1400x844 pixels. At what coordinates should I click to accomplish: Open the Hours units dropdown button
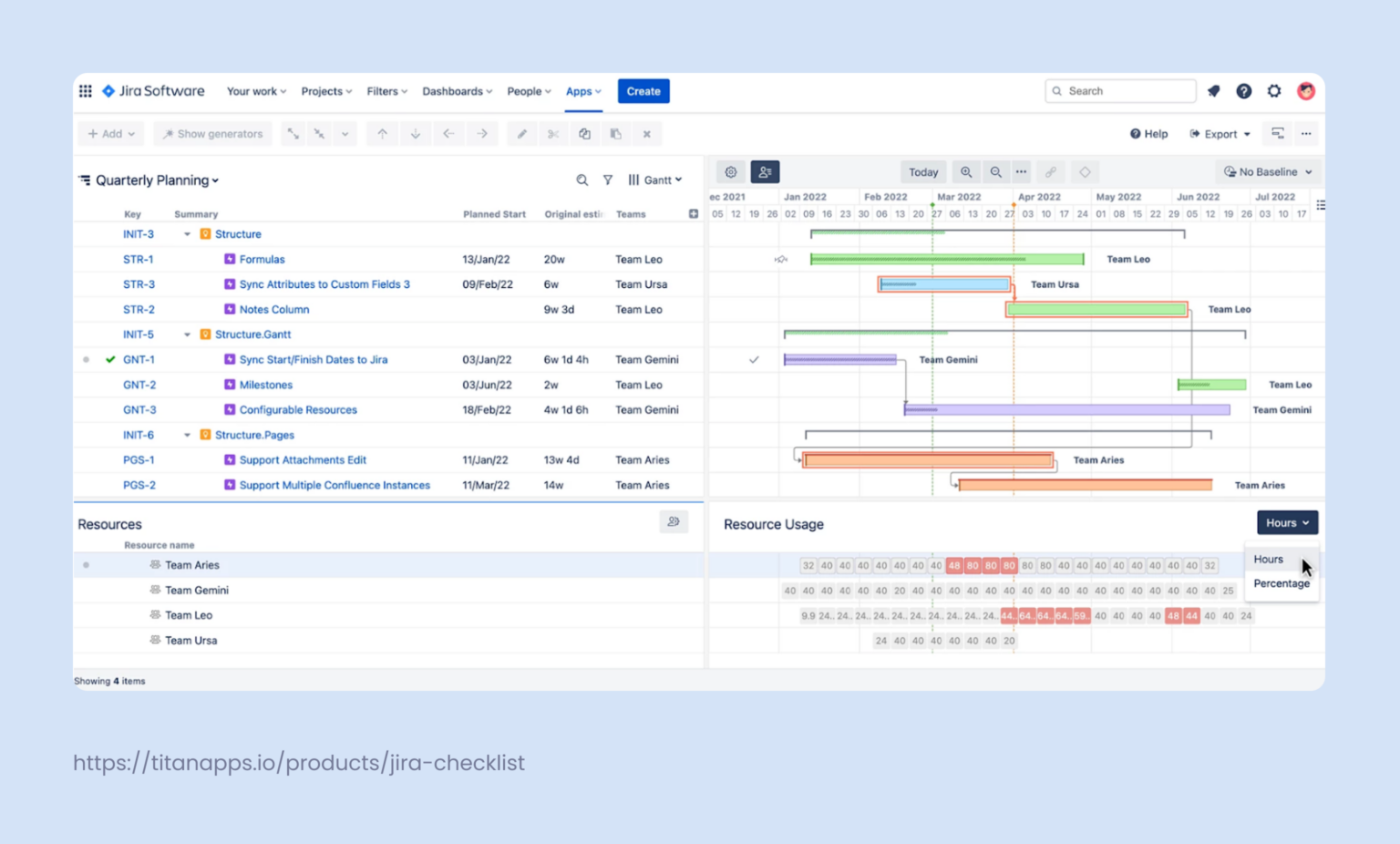pyautogui.click(x=1287, y=523)
